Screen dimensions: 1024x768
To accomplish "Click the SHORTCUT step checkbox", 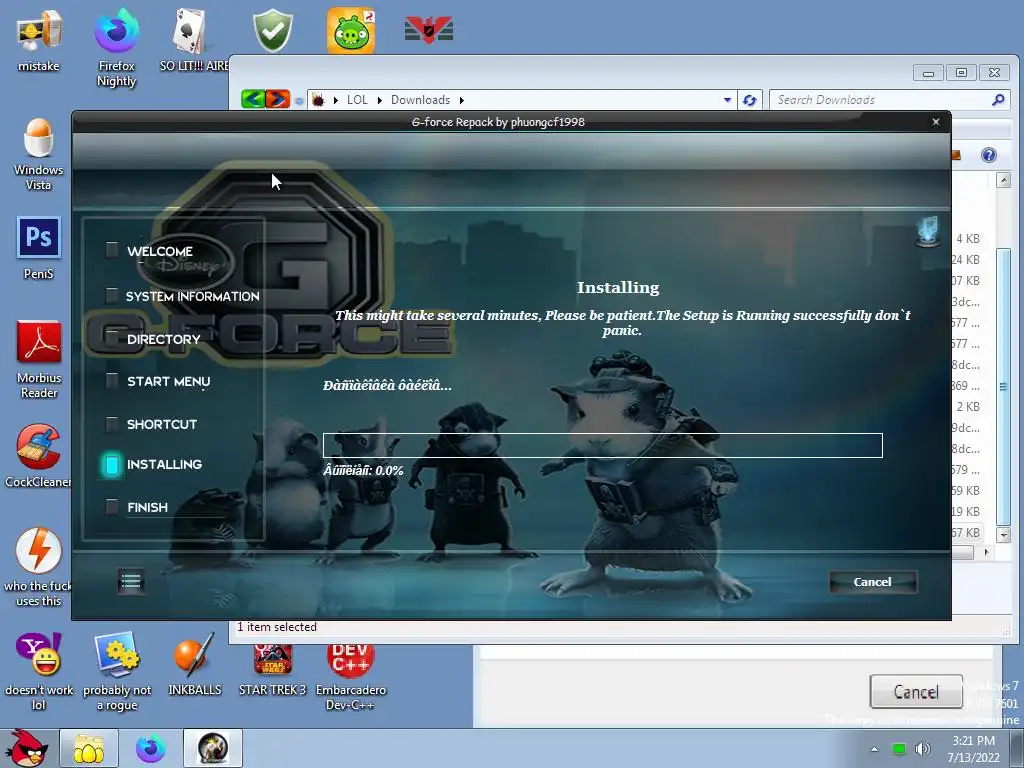I will coord(112,423).
